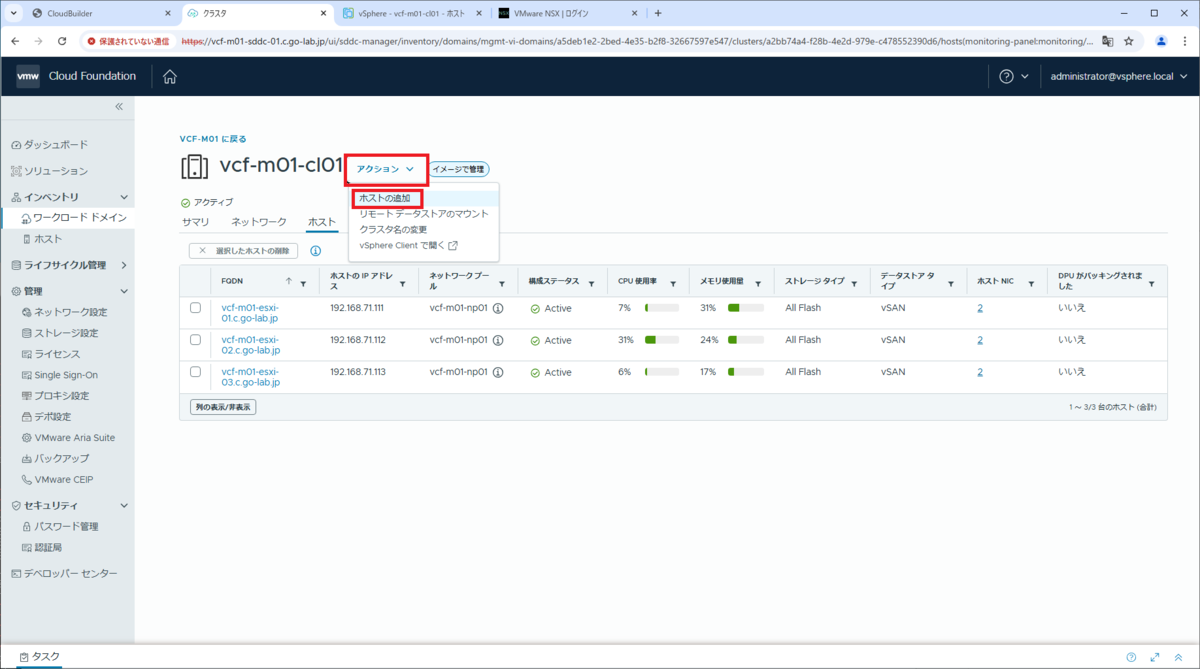Screen dimensions: 1200x669
Task: Collapse the sidebar with double-chevron icon
Action: [x=118, y=106]
